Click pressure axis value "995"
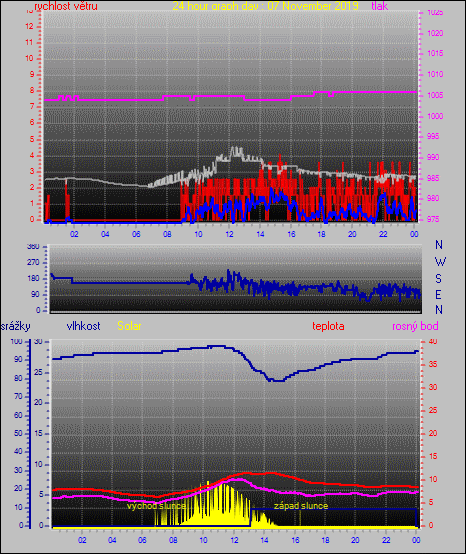This screenshot has height=554, width=466. click(x=433, y=136)
